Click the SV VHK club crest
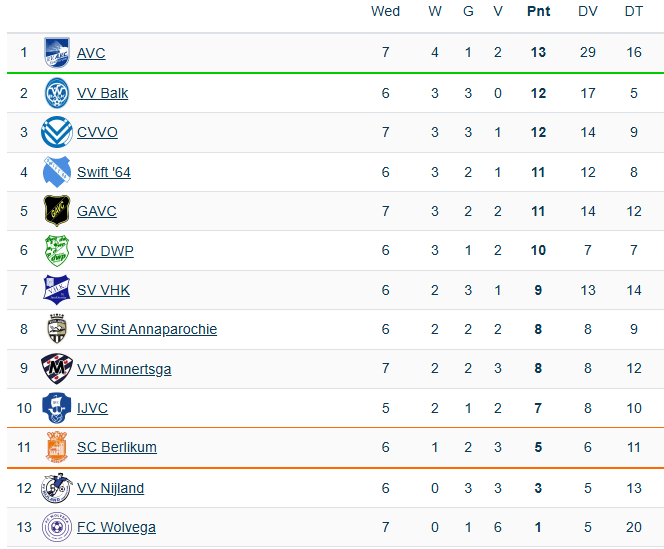Image resolution: width=664 pixels, height=549 pixels. coord(56,290)
